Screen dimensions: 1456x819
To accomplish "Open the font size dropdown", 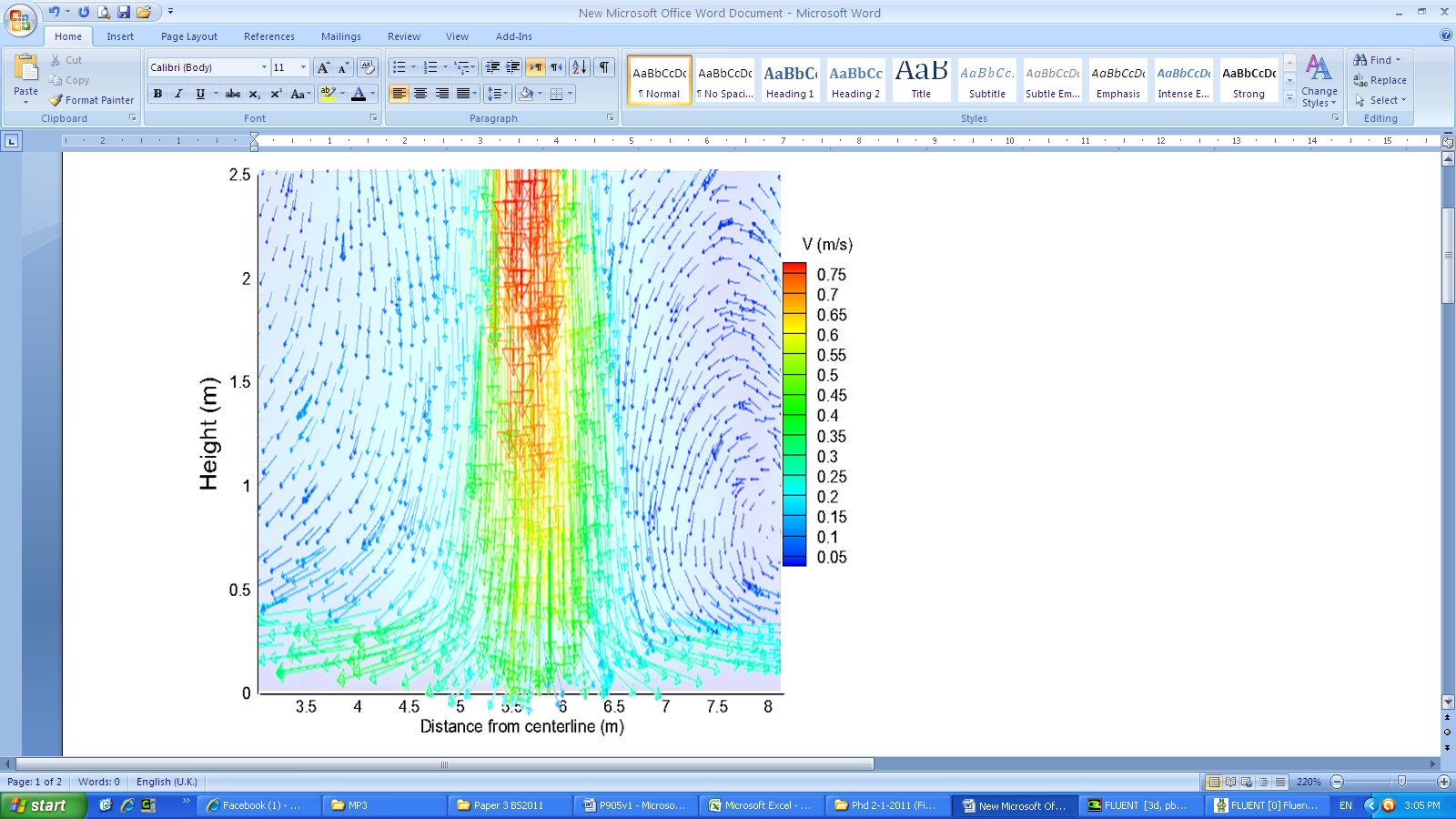I will point(303,67).
